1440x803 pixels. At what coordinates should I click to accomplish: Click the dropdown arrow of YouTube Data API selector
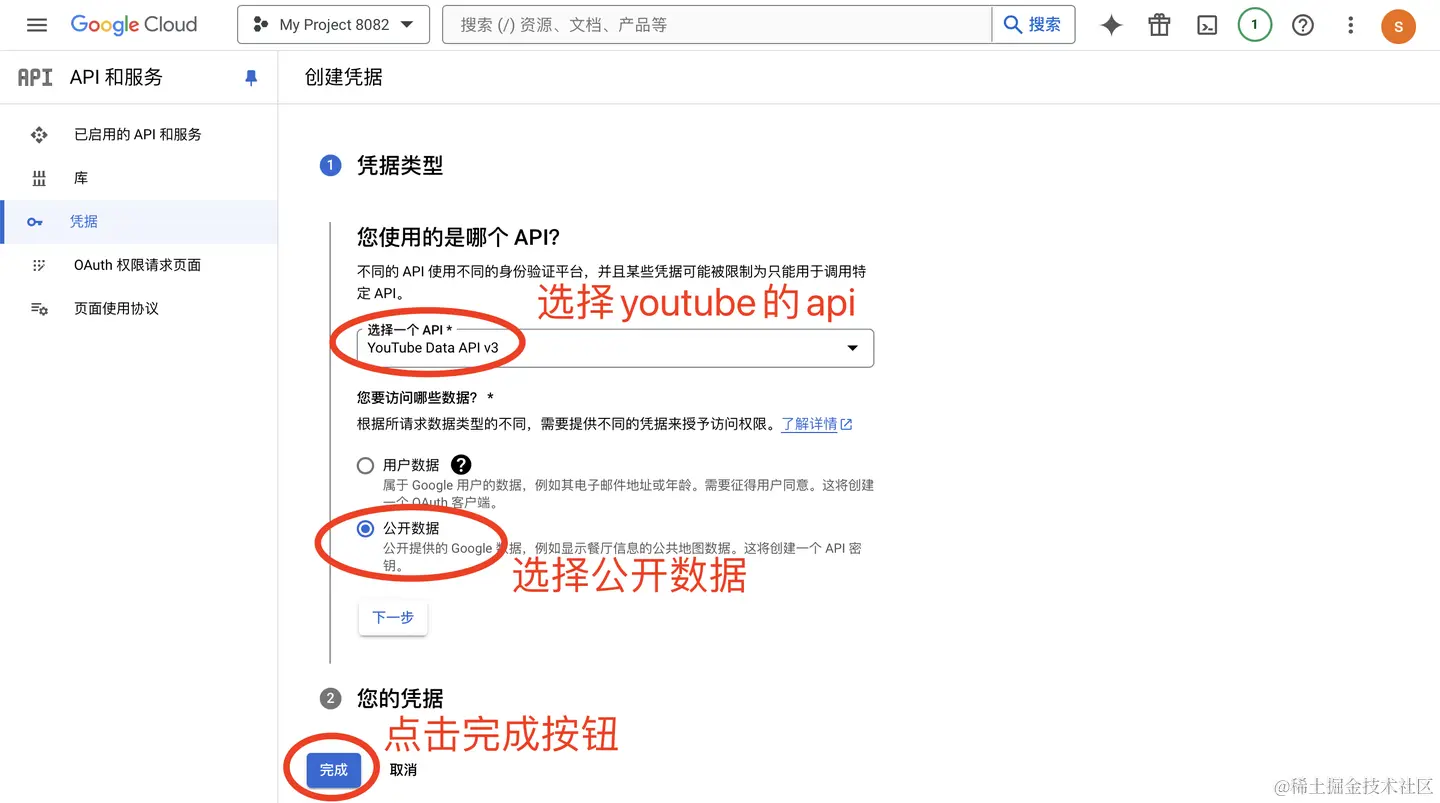pos(852,348)
